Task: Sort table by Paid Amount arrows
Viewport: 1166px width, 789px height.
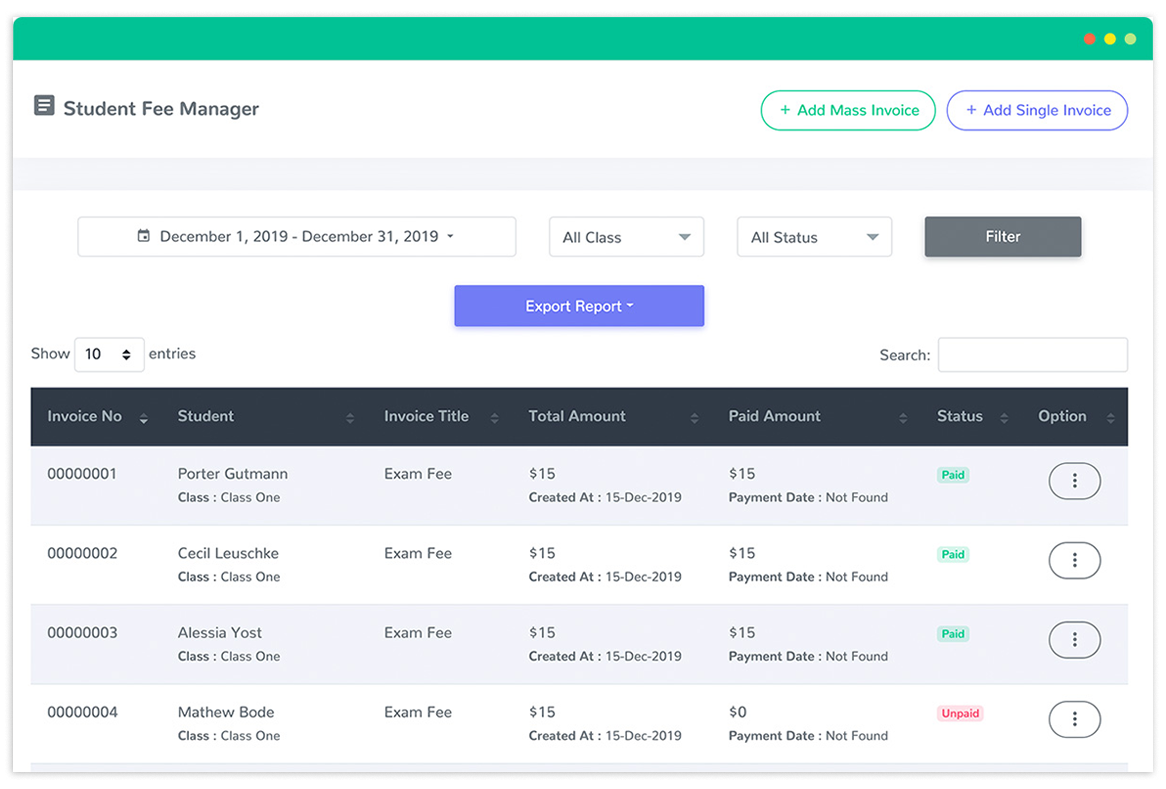Action: (x=903, y=418)
